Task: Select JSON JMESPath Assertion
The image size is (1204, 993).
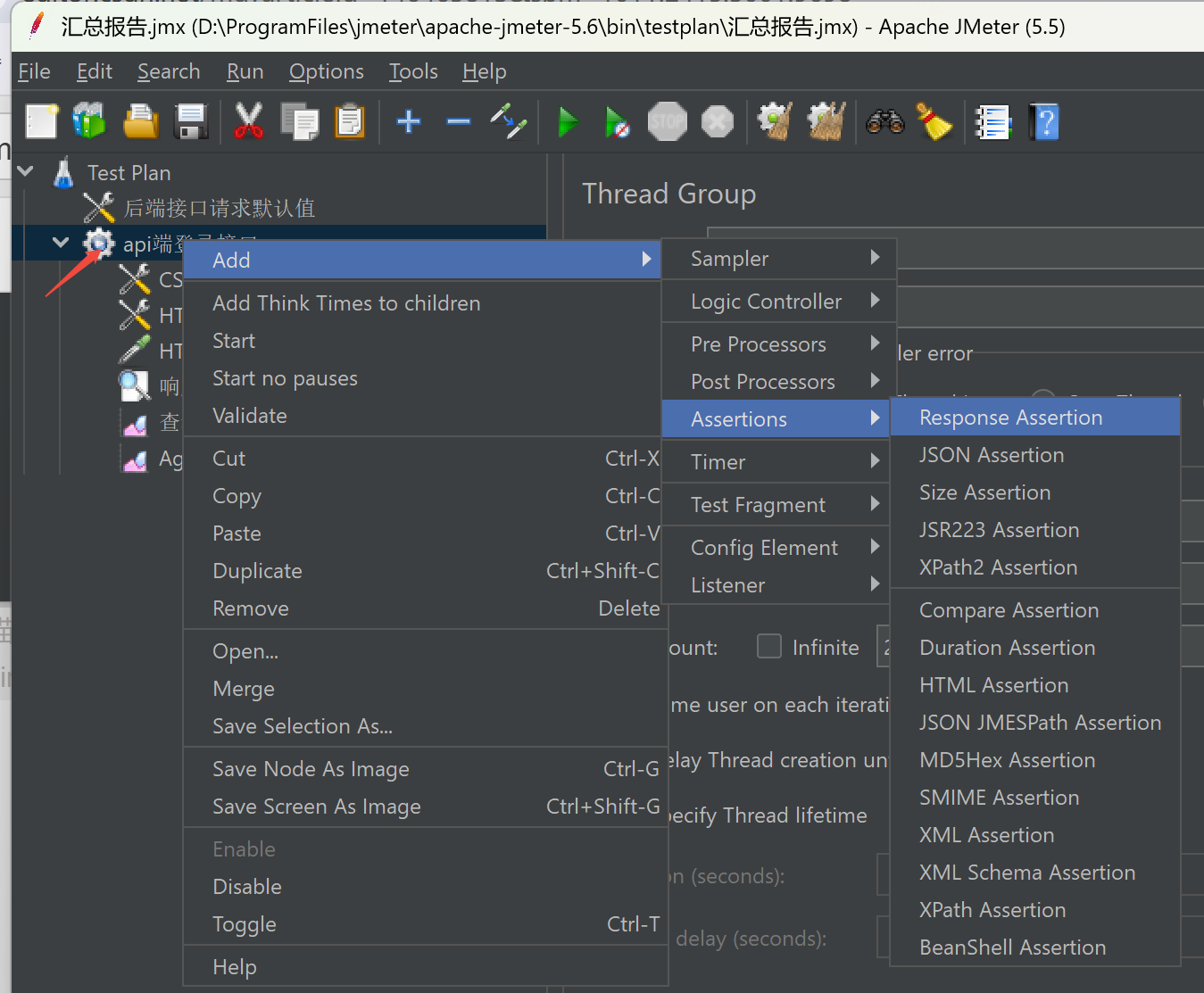Action: [1035, 723]
